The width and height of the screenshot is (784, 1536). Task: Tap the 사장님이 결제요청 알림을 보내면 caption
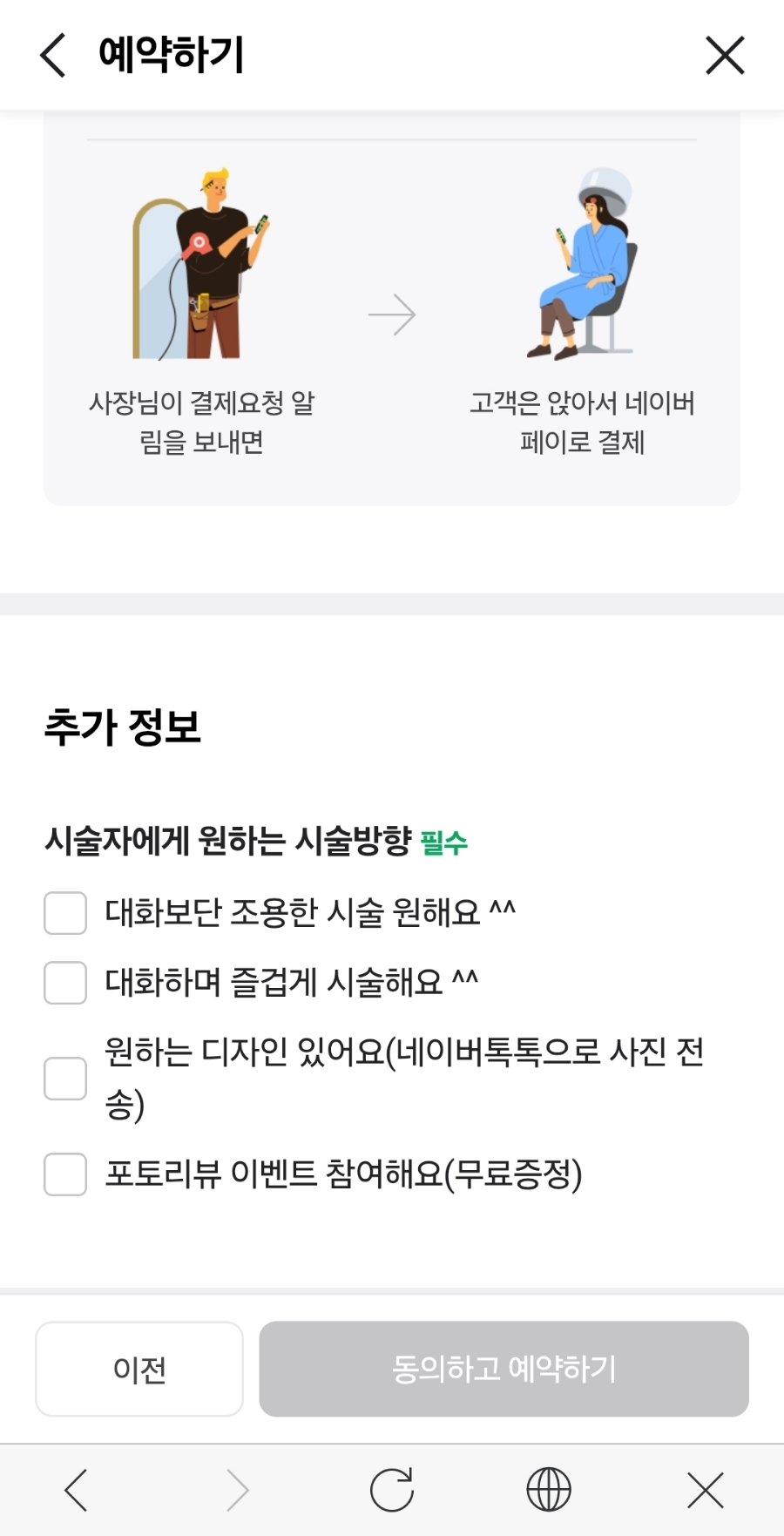pos(202,423)
